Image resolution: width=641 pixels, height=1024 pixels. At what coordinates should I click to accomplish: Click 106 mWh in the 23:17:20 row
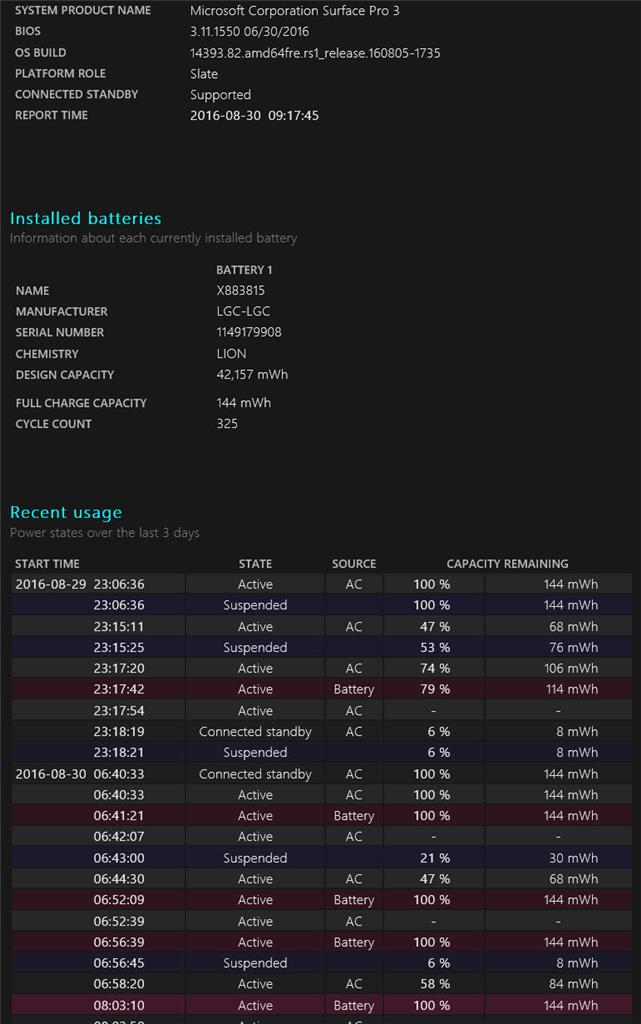[x=571, y=669]
